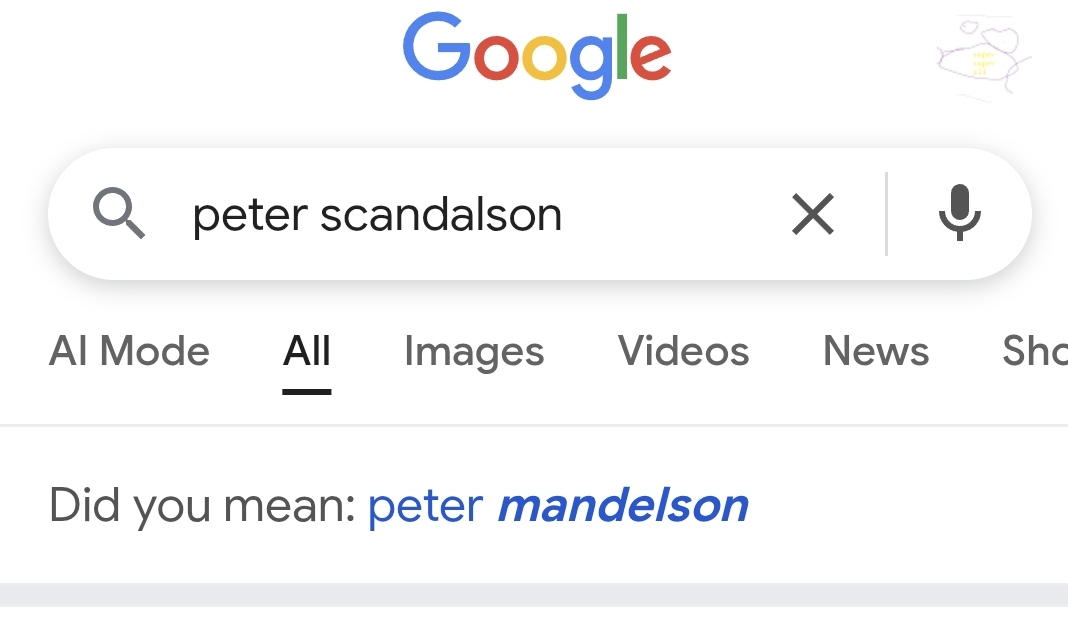Show News results tab
This screenshot has height=630, width=1068.
point(876,352)
